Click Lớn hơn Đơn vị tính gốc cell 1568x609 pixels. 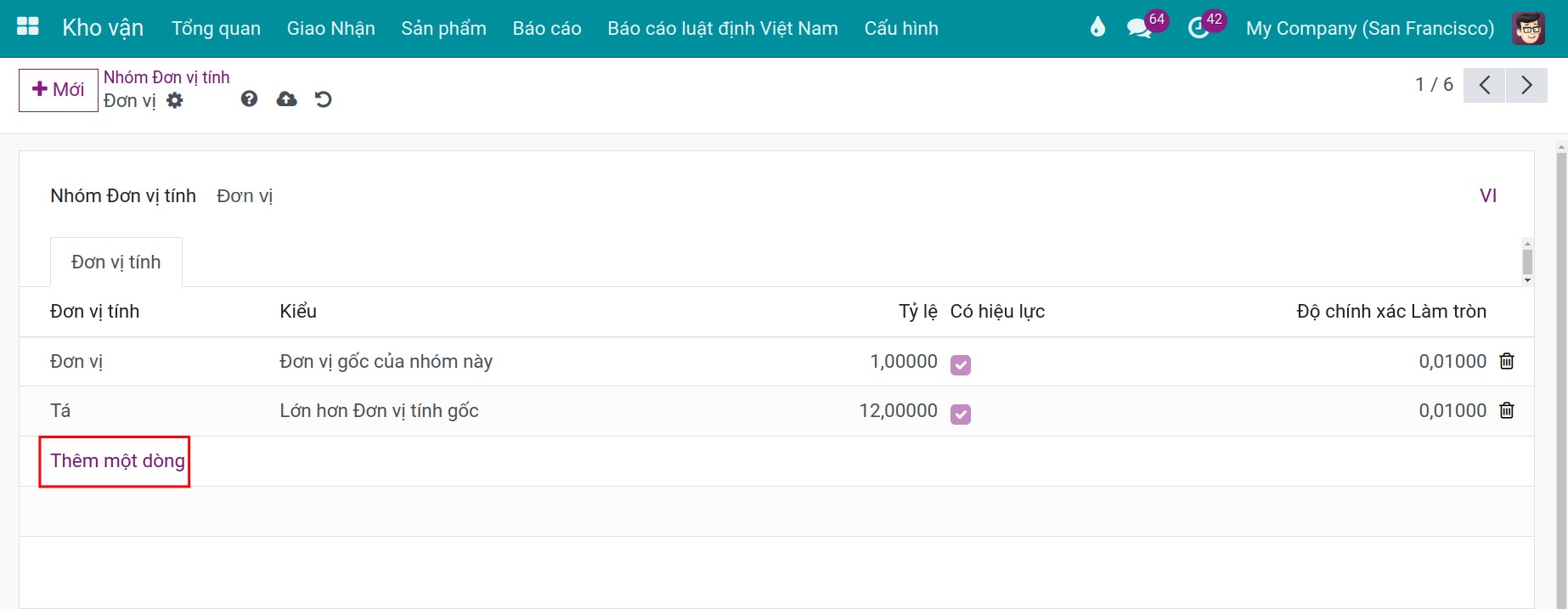[379, 410]
